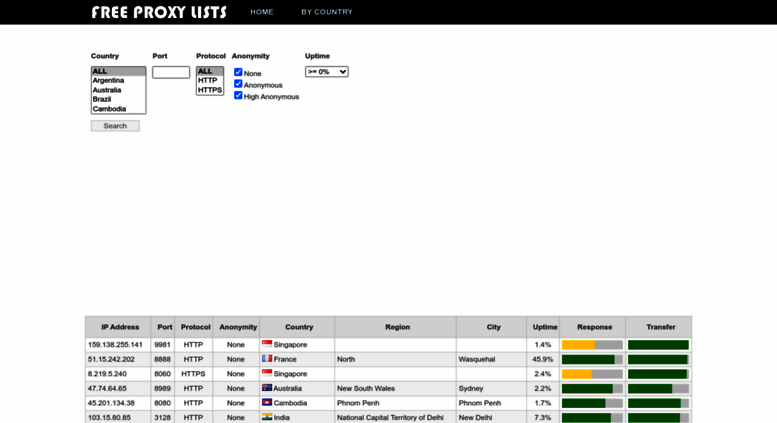Select HTTPS in the Protocol list

(x=210, y=90)
